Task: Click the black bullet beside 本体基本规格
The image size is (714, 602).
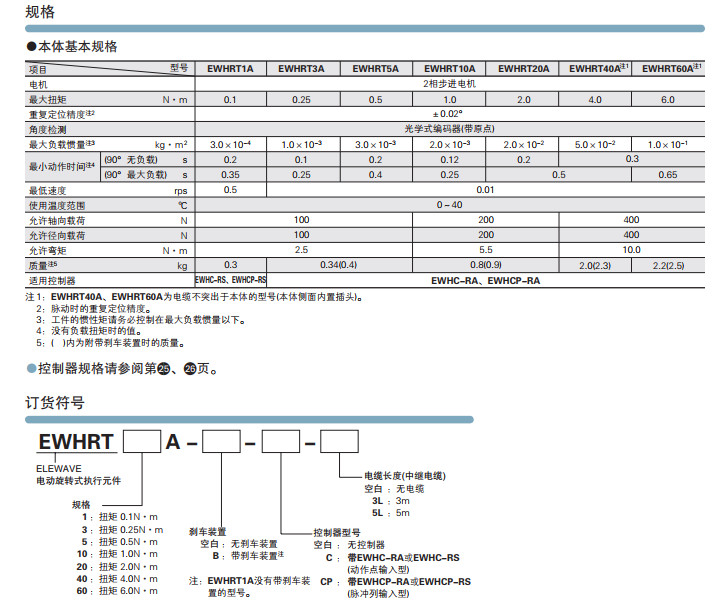Action: coord(30,47)
